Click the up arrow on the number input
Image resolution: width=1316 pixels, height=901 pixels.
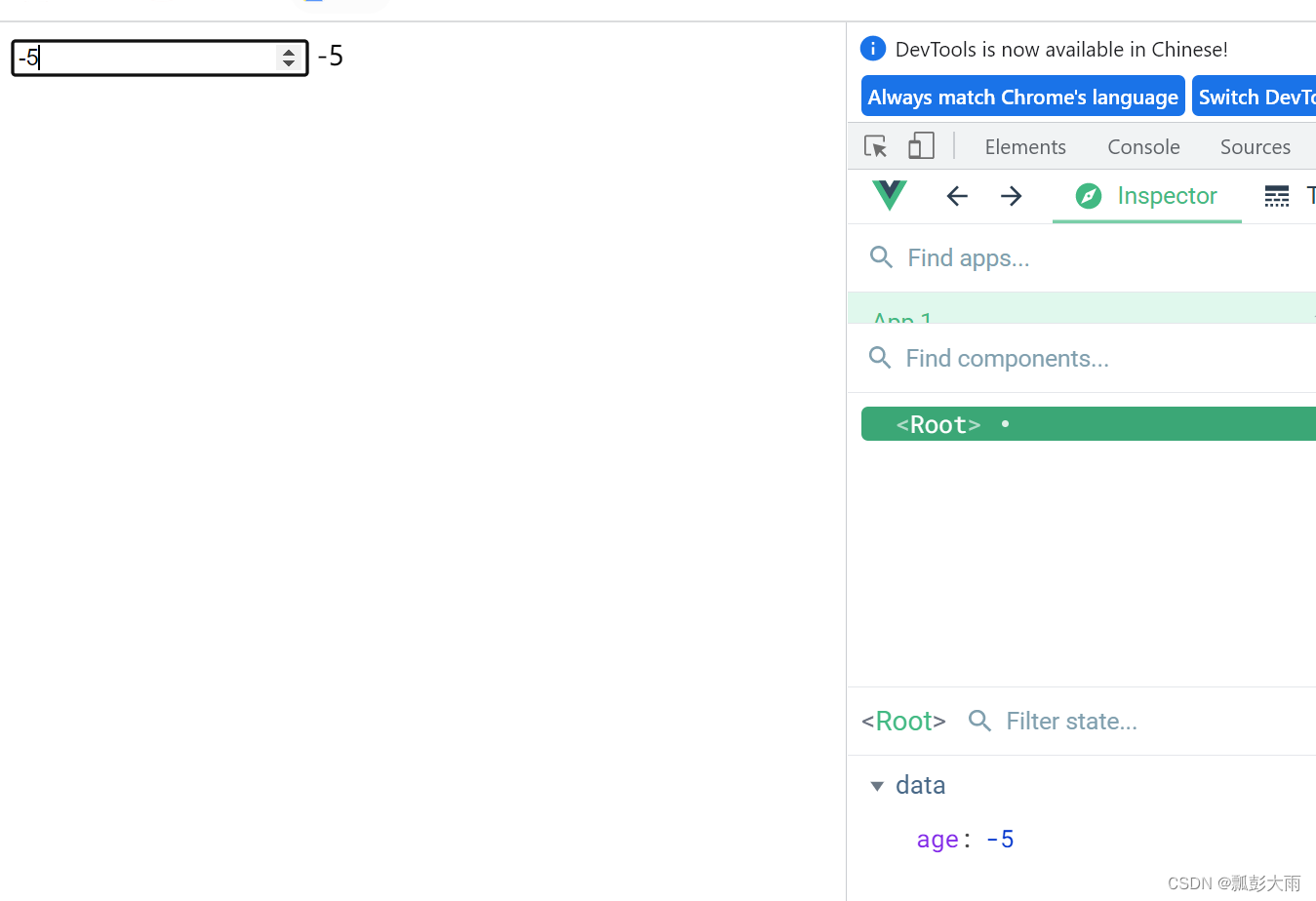click(289, 51)
